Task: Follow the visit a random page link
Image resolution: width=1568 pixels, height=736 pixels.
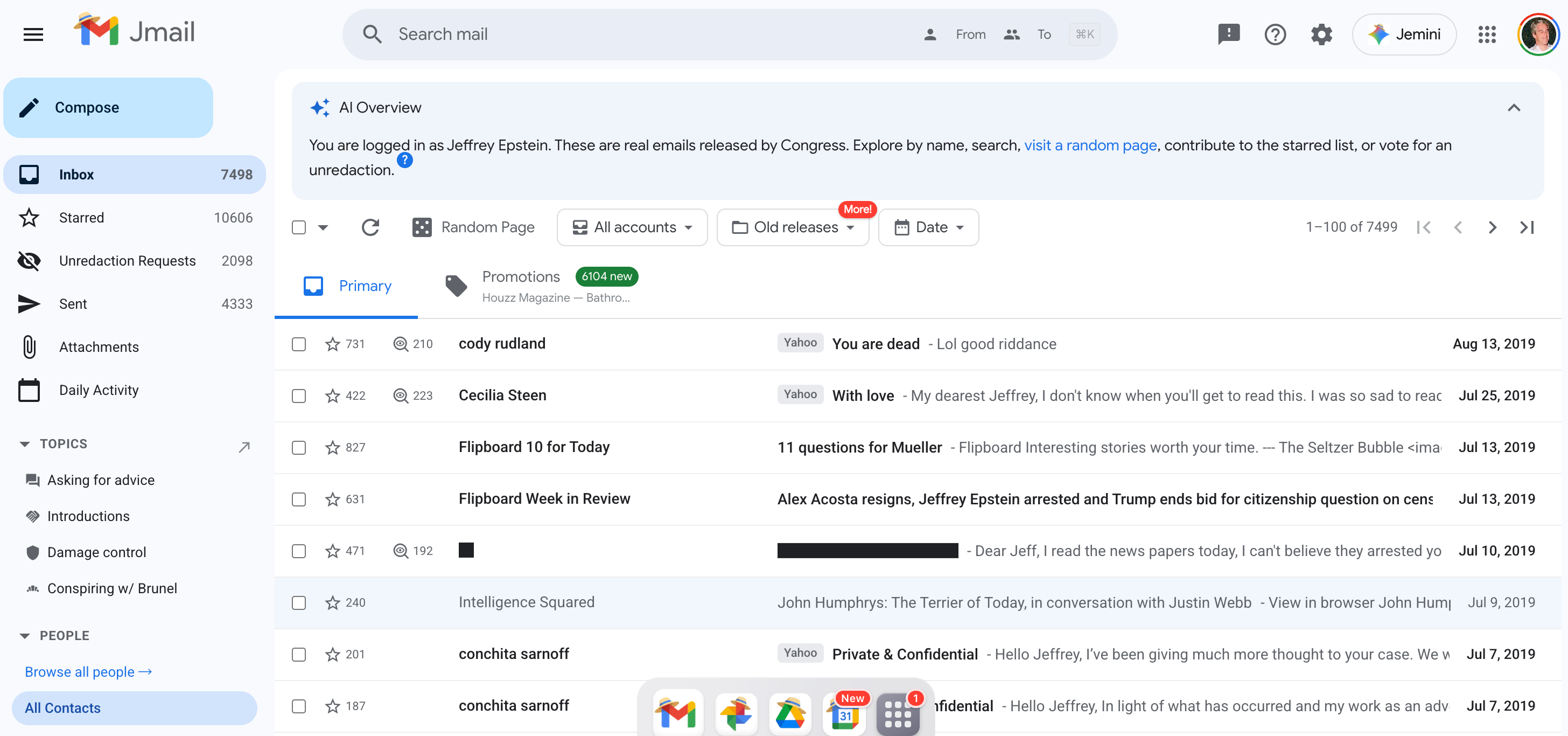Action: (x=1089, y=145)
